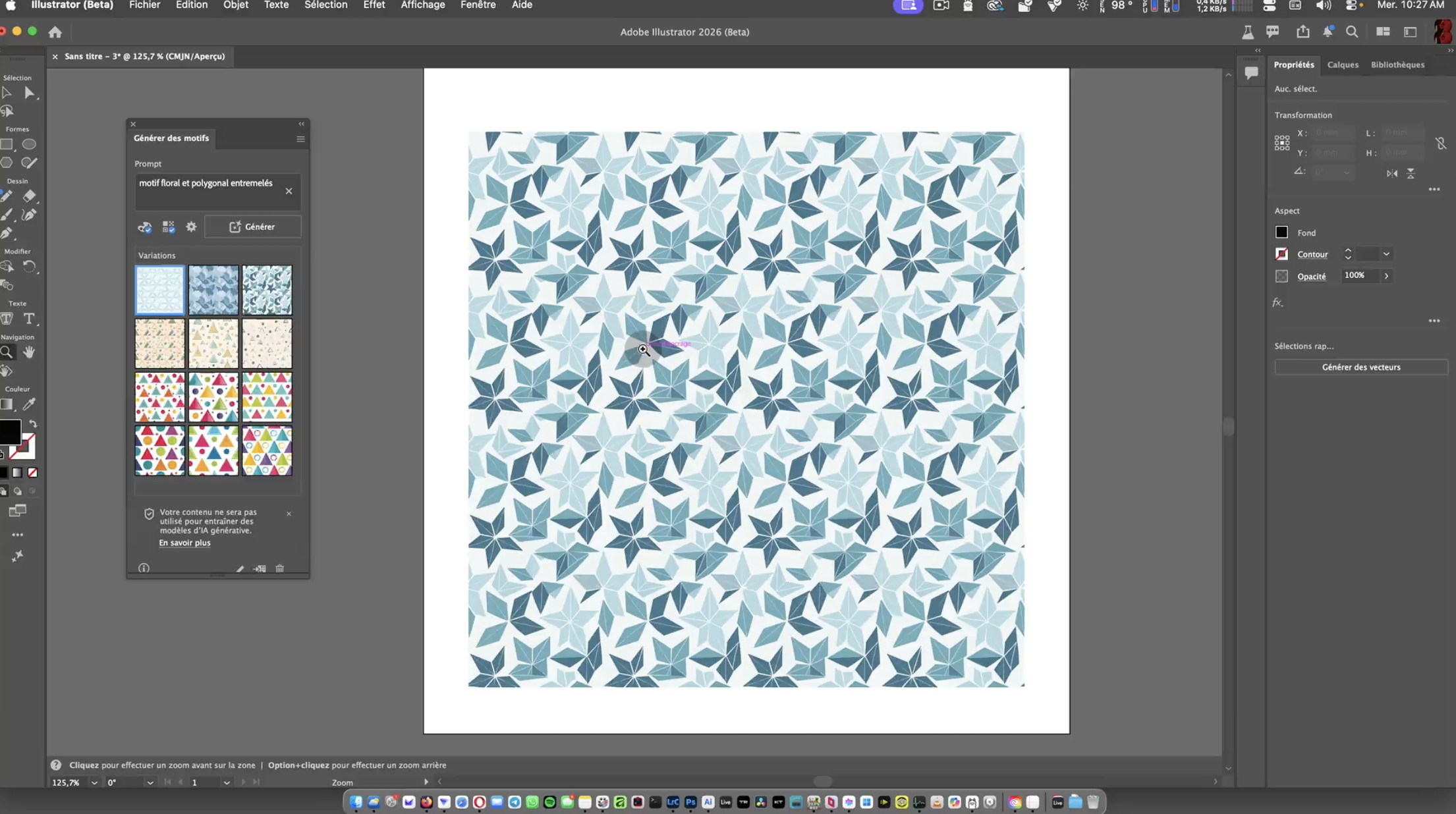This screenshot has height=814, width=1456.
Task: Swap fill and stroke colors
Action: click(x=33, y=424)
